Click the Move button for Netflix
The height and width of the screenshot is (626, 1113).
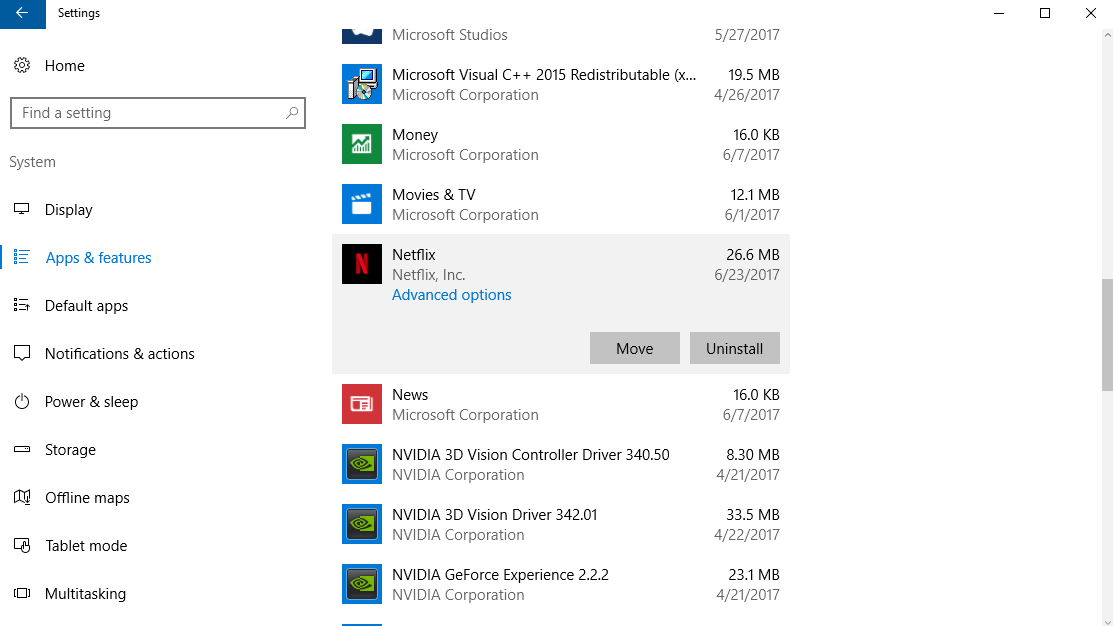tap(635, 348)
